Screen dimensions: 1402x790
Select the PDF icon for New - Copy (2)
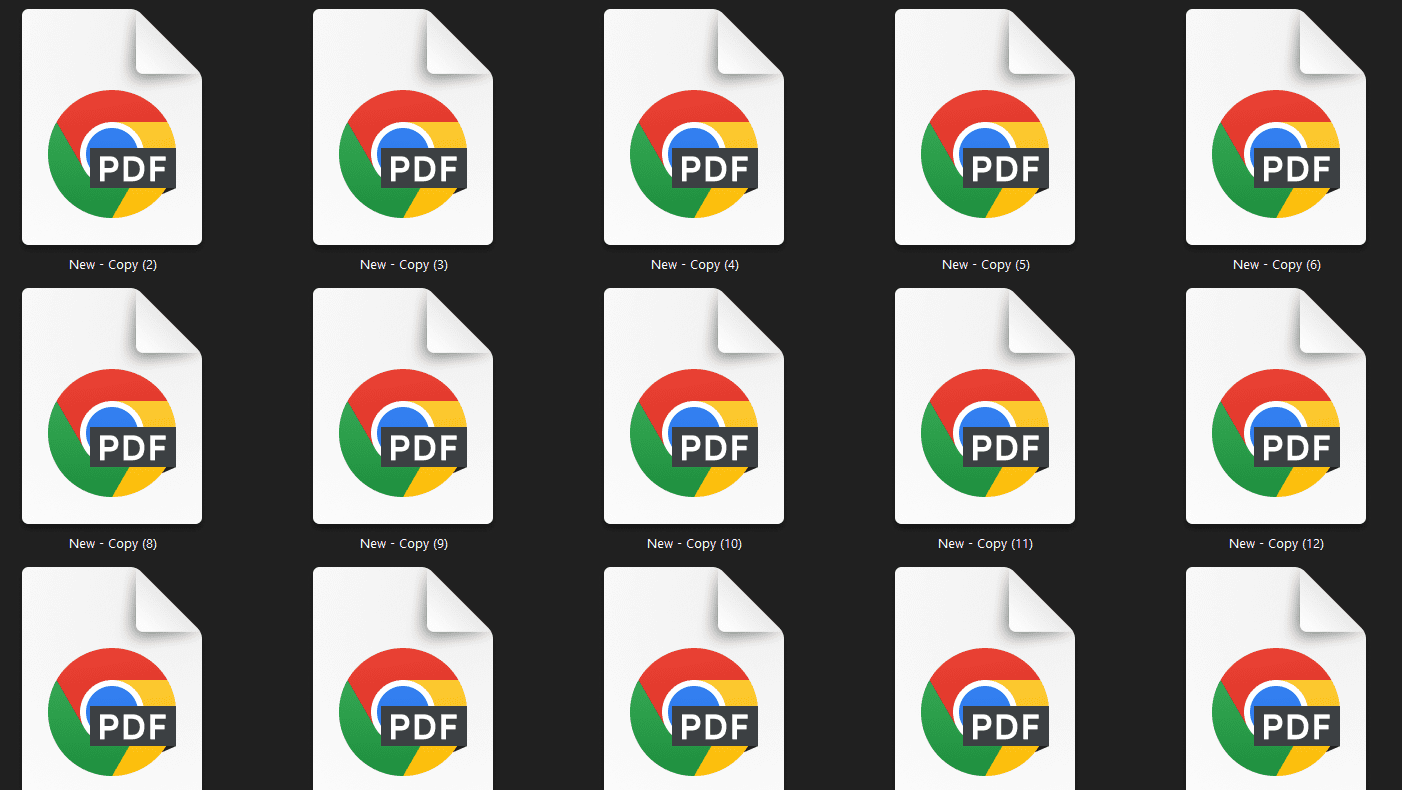click(x=112, y=127)
